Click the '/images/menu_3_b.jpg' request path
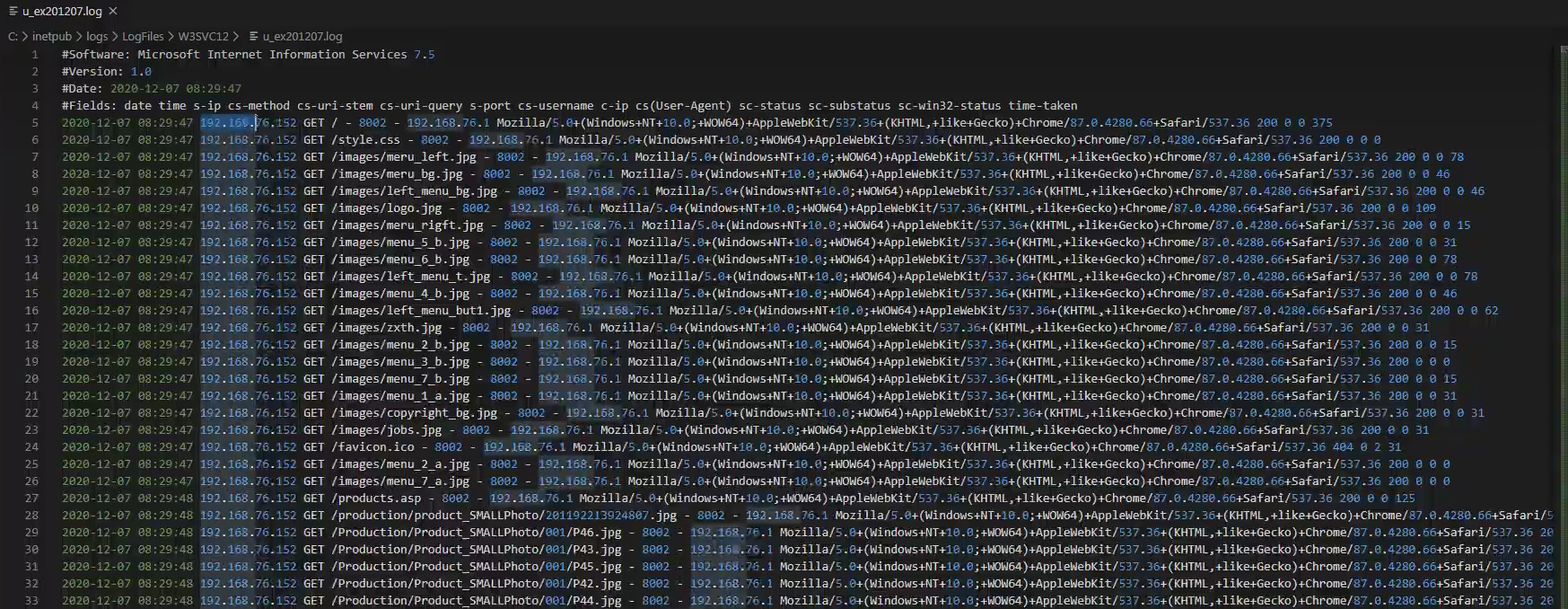 click(x=400, y=362)
